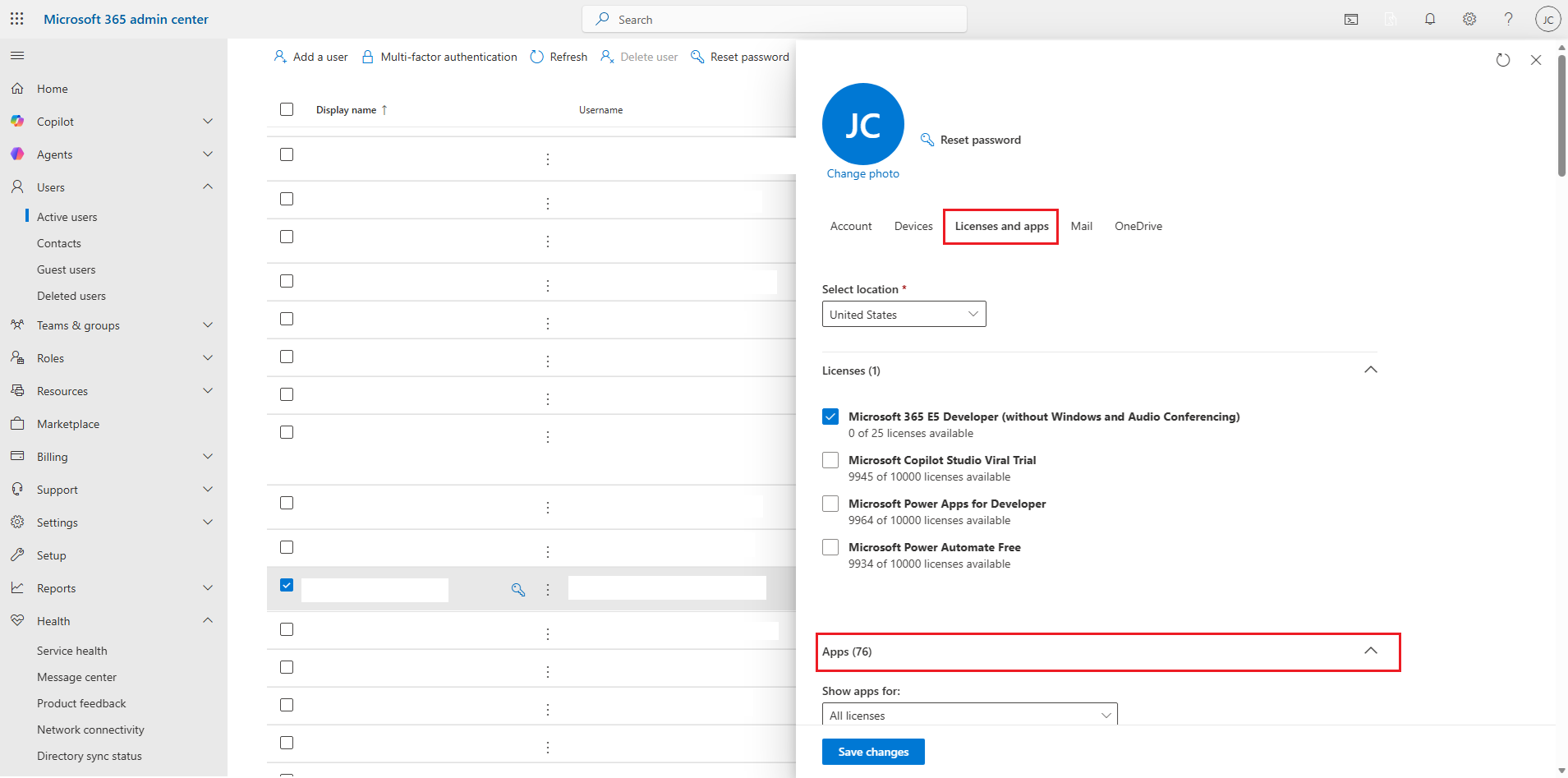Check Microsoft Power Apps for Developer license

pos(830,504)
